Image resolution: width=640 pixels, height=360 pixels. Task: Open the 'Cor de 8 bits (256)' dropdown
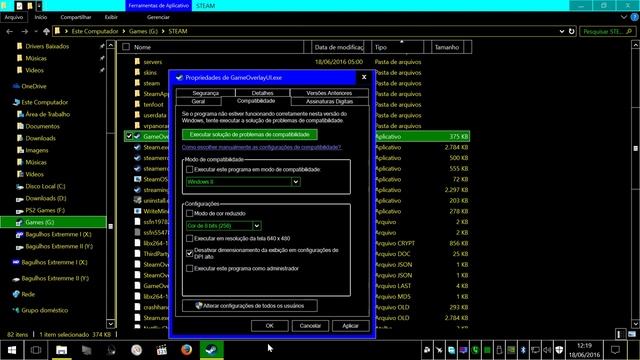click(257, 226)
